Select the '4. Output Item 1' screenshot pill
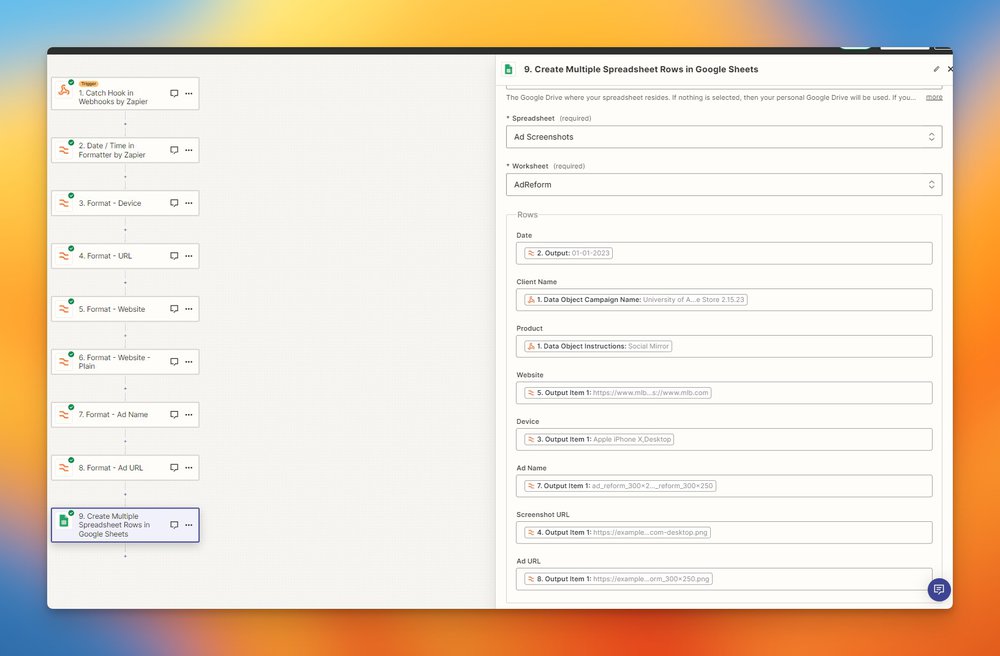This screenshot has width=1000, height=656. [617, 532]
